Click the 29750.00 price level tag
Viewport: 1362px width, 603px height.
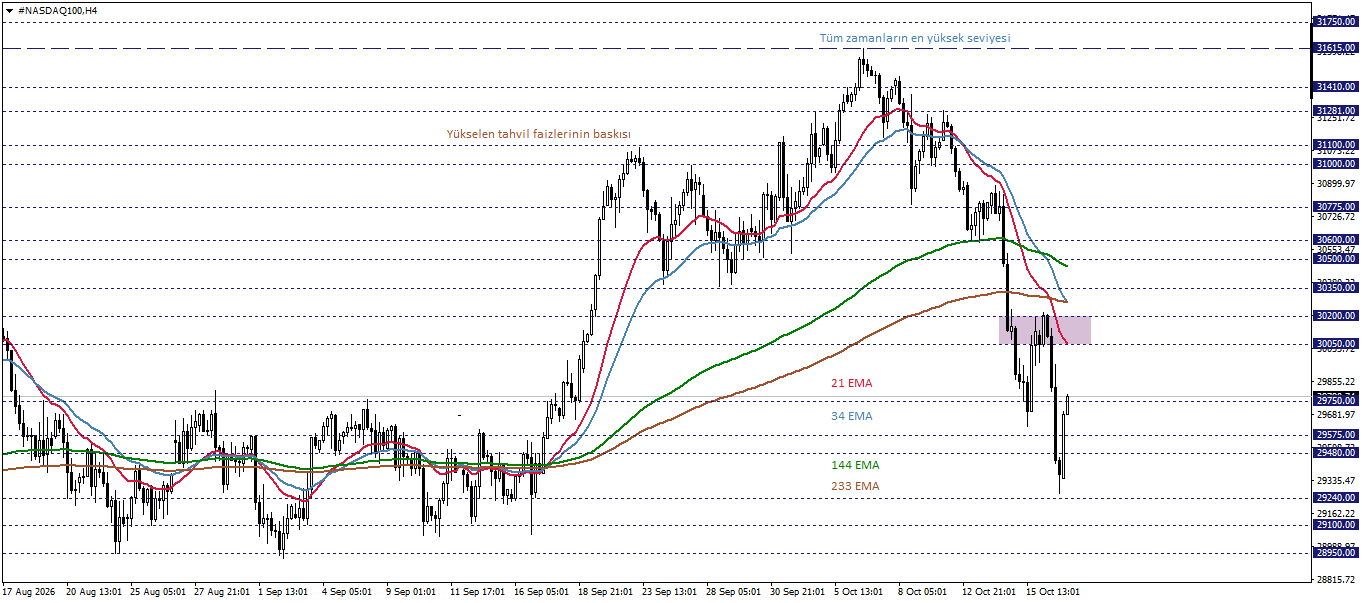pos(1335,400)
